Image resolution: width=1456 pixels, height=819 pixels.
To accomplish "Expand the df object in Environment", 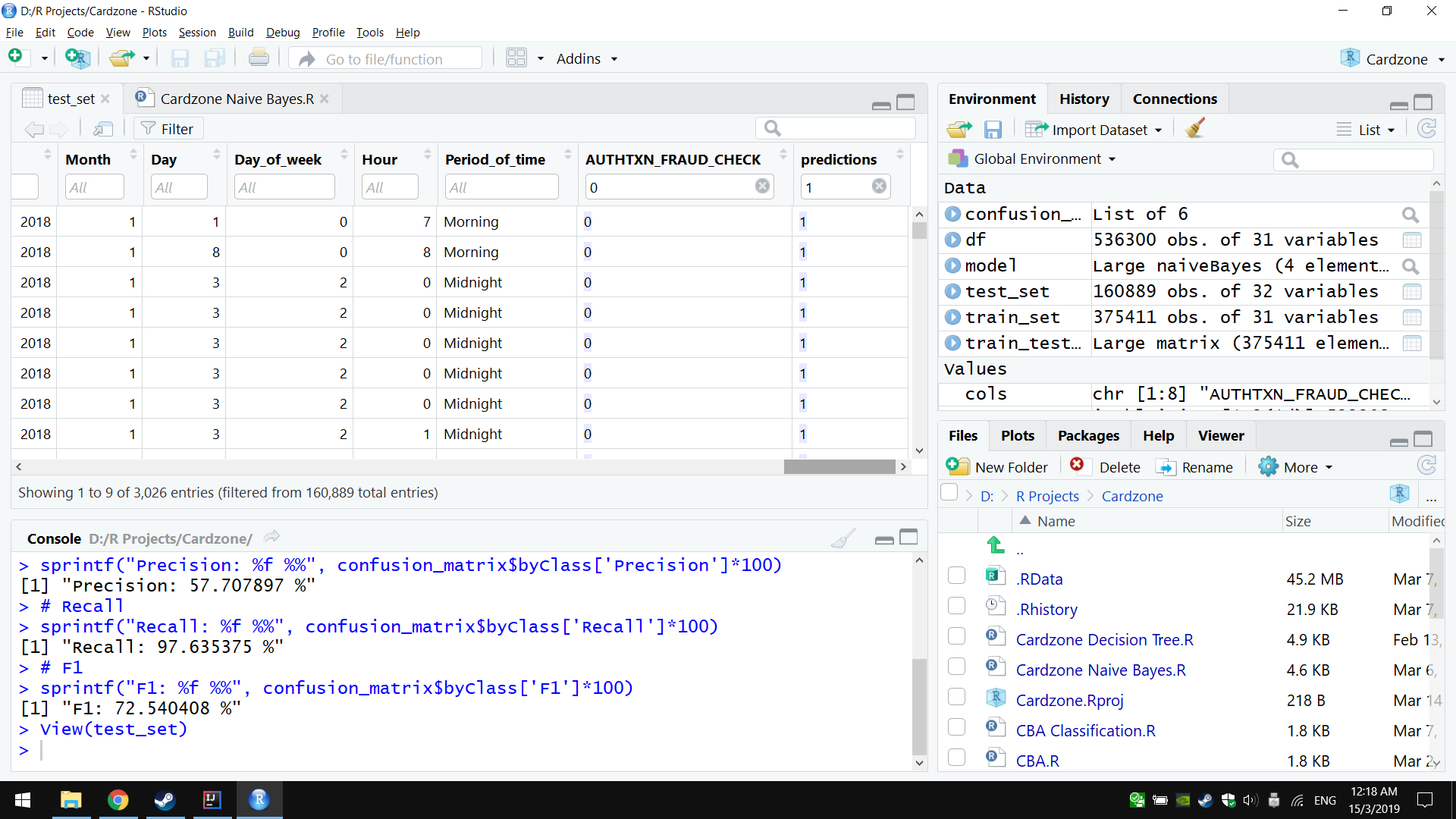I will point(952,240).
